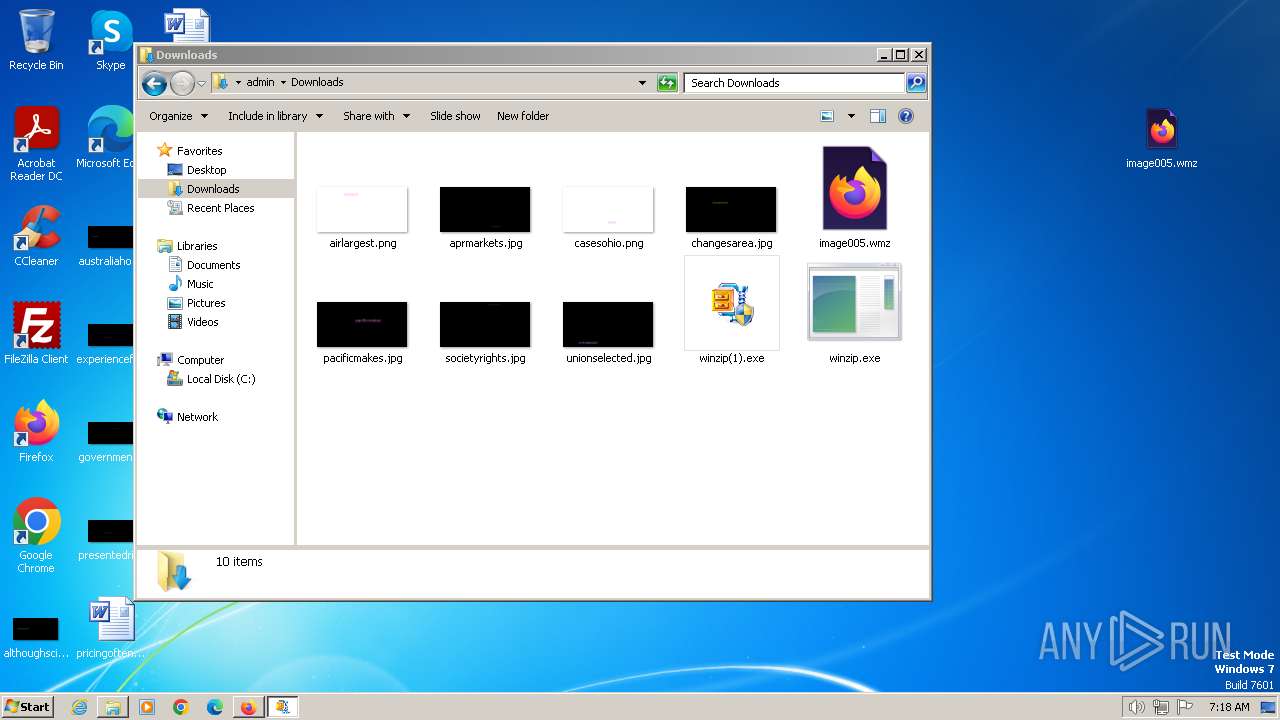This screenshot has width=1280, height=720.
Task: Select Network in navigation pane
Action: 197,417
